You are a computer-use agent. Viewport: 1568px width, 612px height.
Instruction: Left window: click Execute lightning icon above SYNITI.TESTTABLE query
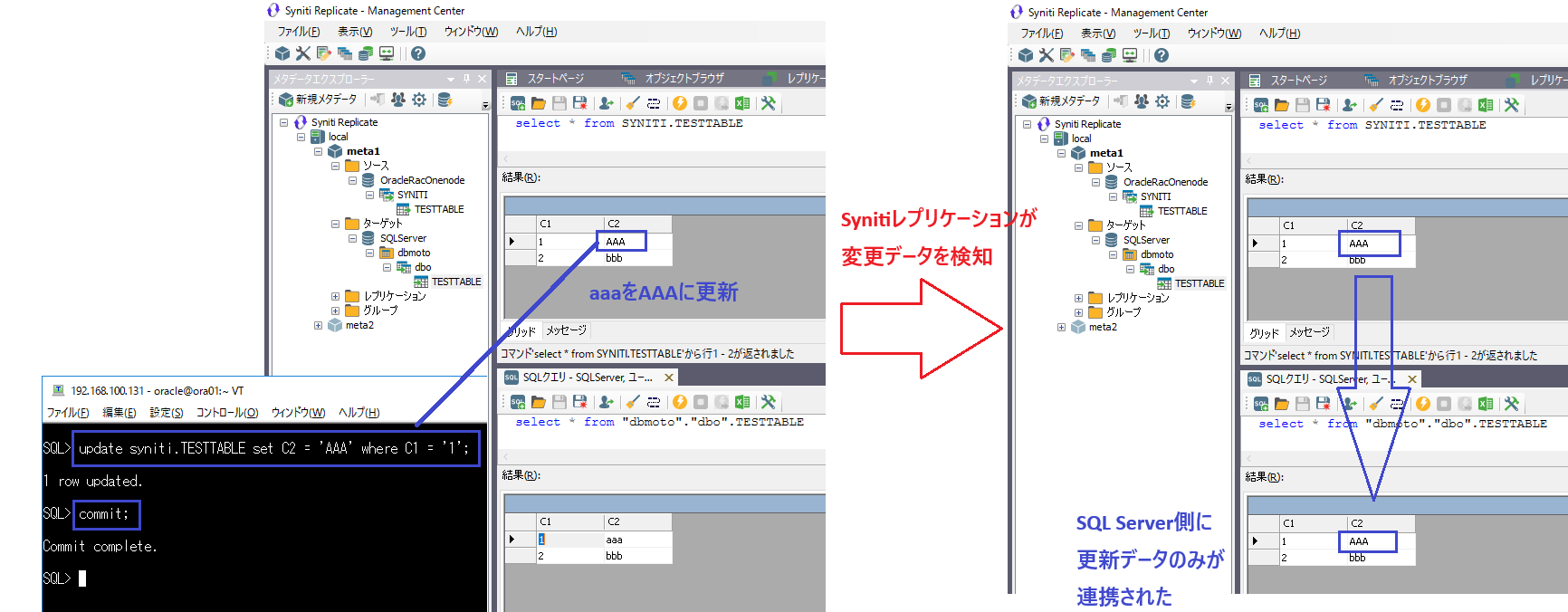tap(680, 103)
